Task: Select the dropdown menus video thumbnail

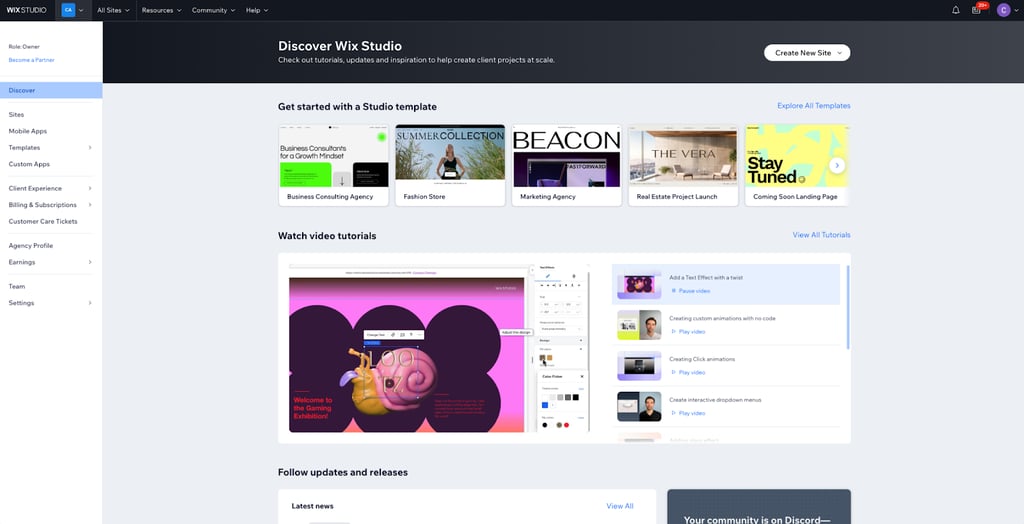Action: click(x=639, y=406)
